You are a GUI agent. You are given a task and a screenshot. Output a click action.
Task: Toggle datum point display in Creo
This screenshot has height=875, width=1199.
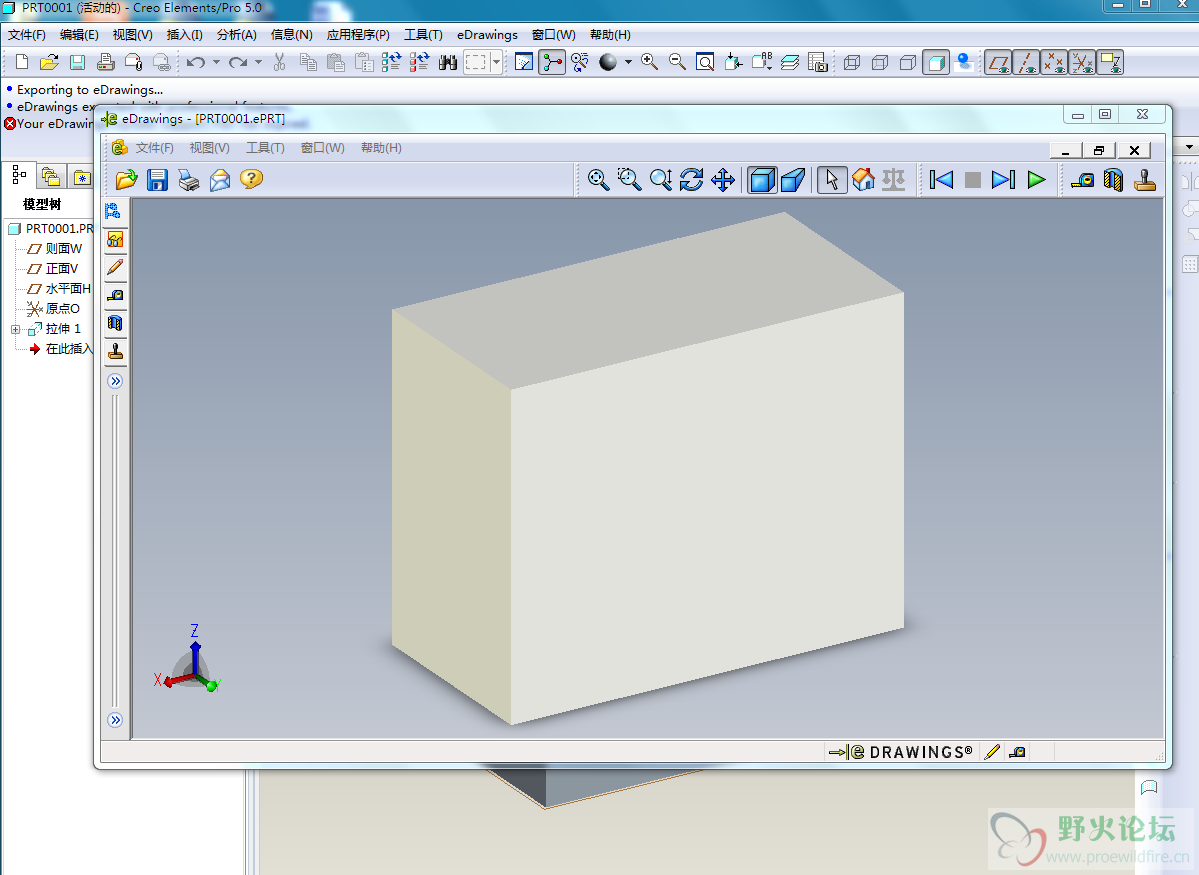(x=1054, y=62)
